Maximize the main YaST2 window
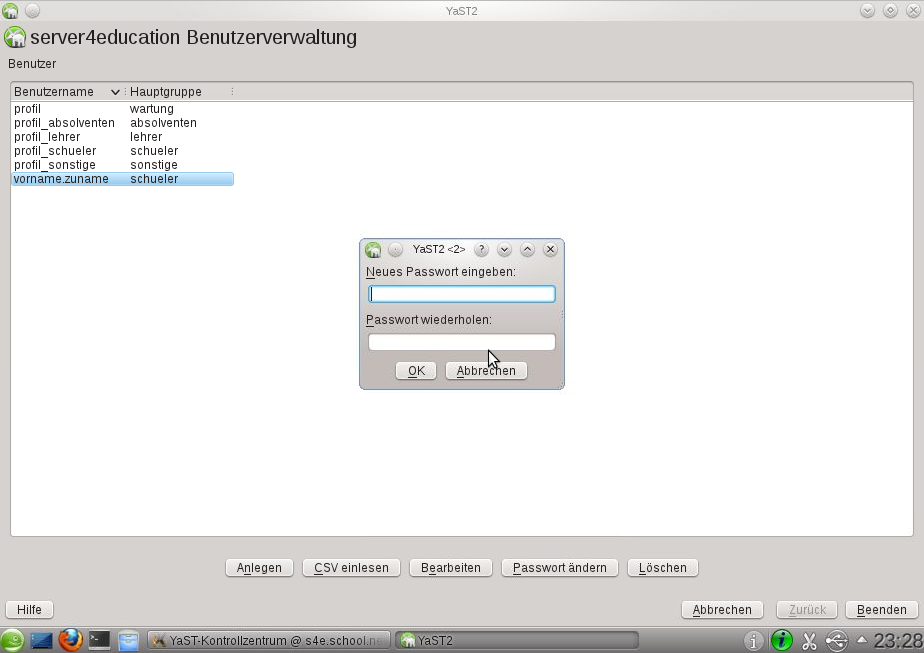Viewport: 924px width, 653px height. pos(890,11)
